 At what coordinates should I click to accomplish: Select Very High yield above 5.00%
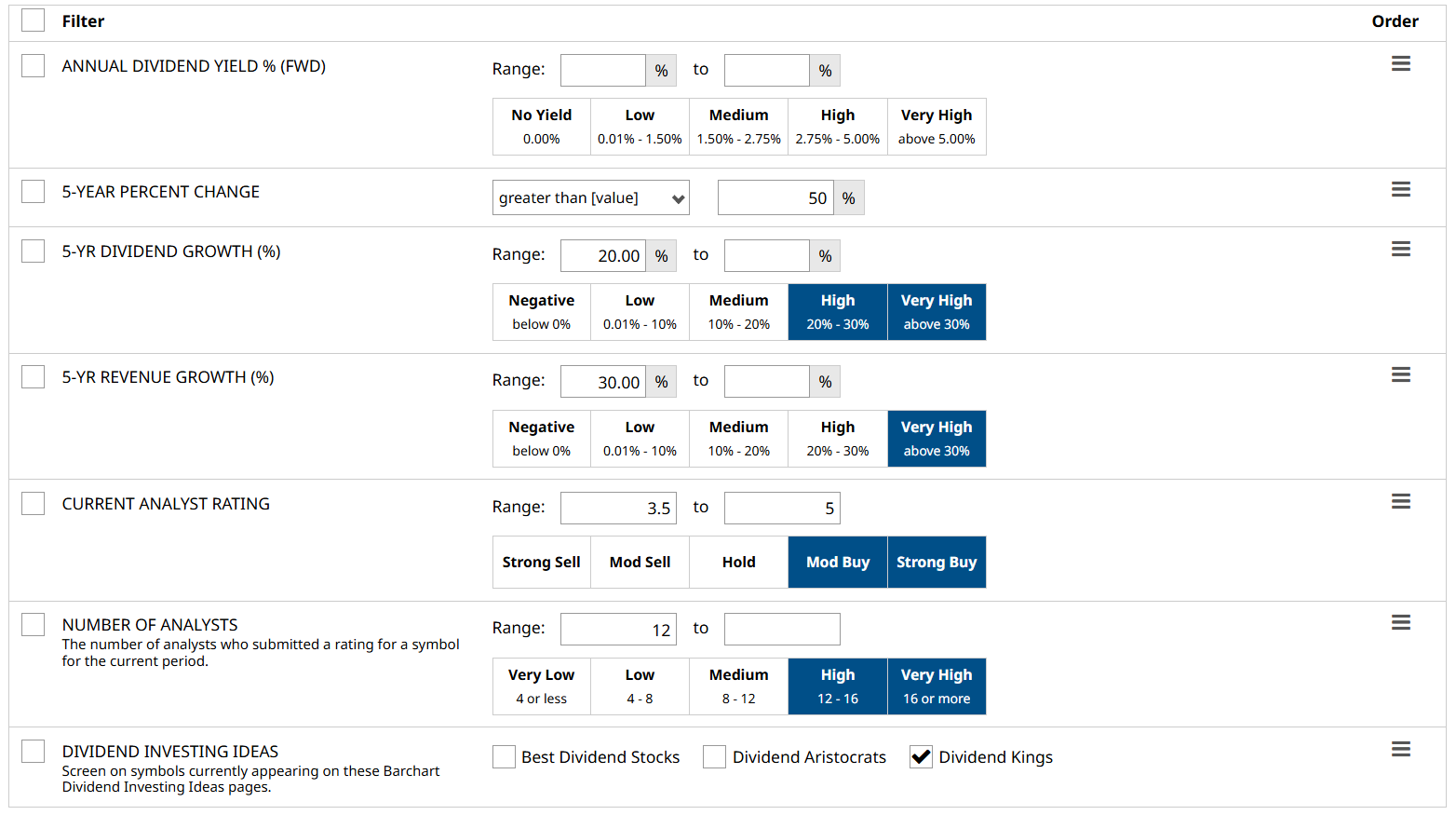pos(936,127)
